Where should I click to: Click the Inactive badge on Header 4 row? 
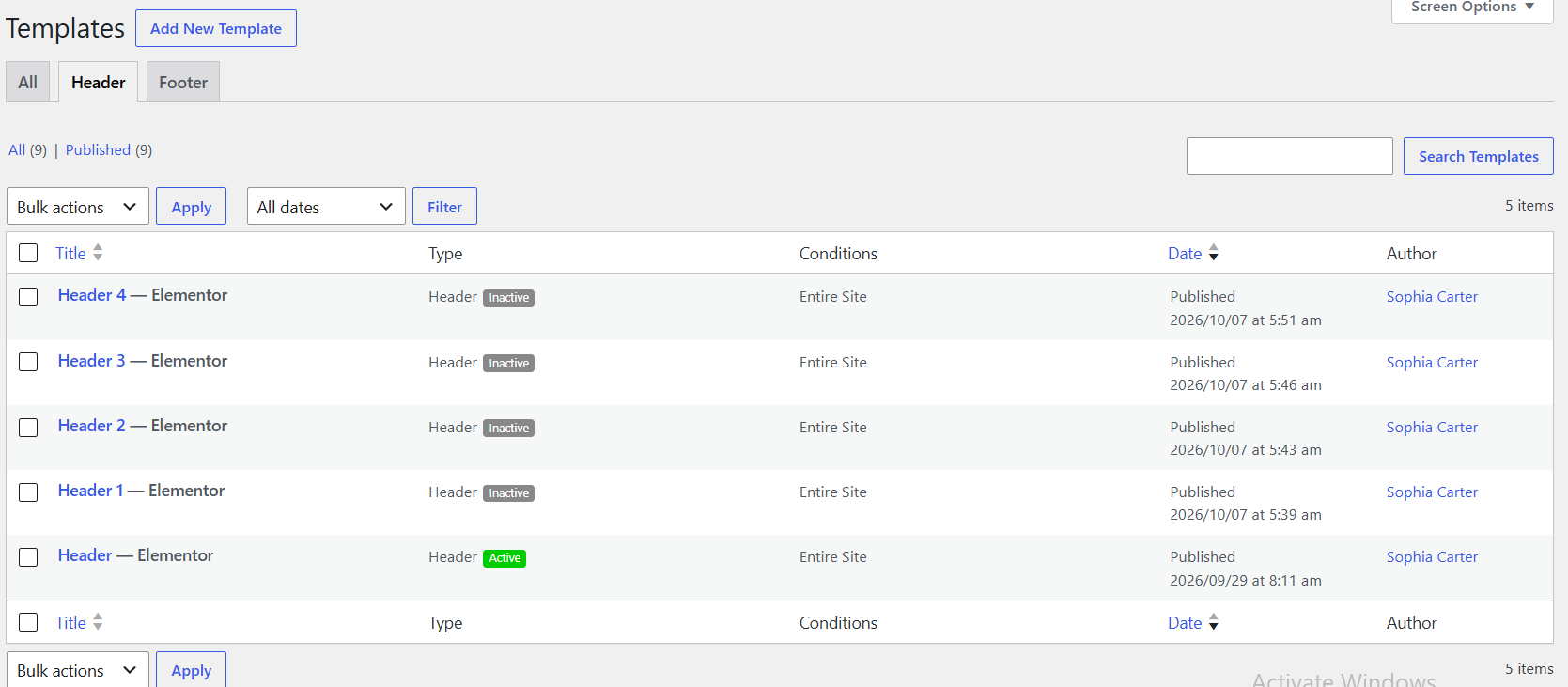[508, 298]
